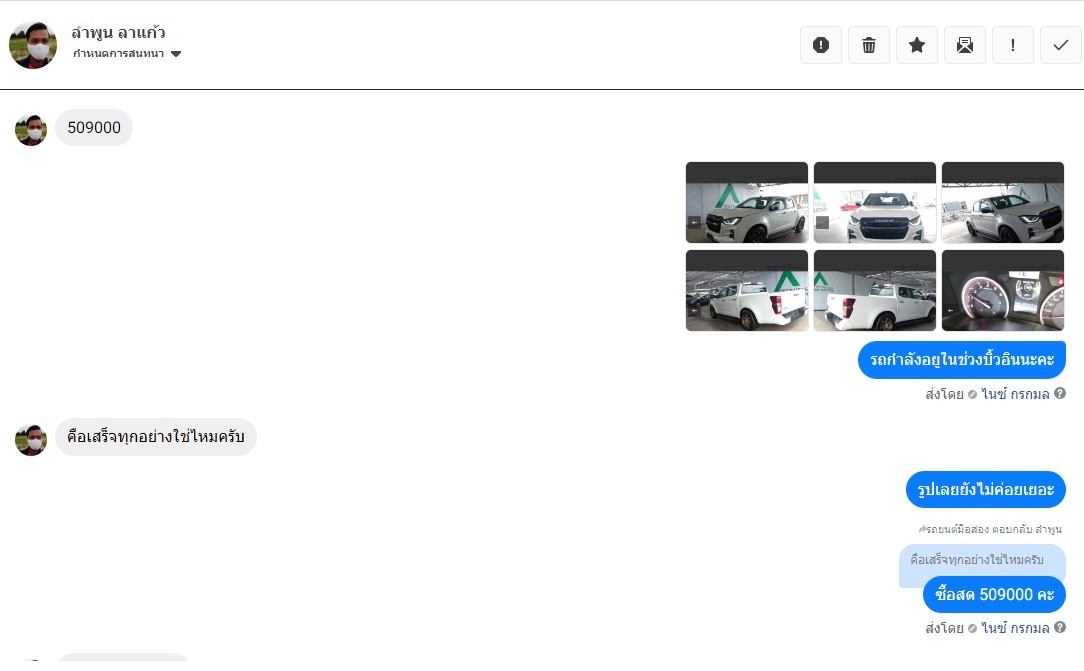
Task: Star this conversation for follow up
Action: (x=917, y=45)
